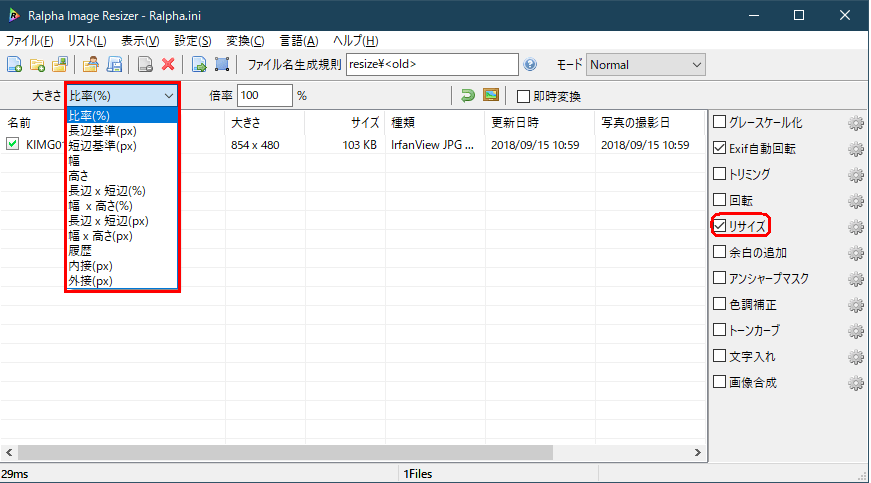Click the add folder toolbar icon

click(x=37, y=64)
